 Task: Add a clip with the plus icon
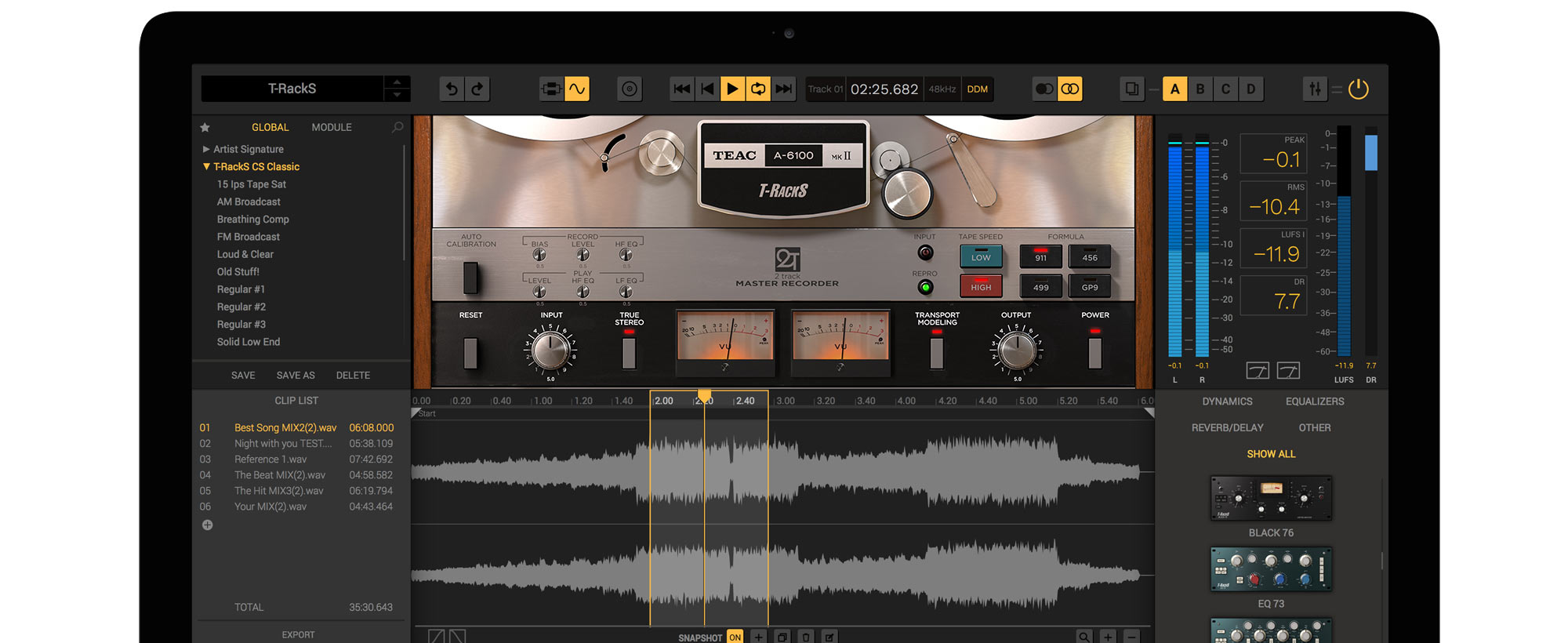click(x=207, y=525)
